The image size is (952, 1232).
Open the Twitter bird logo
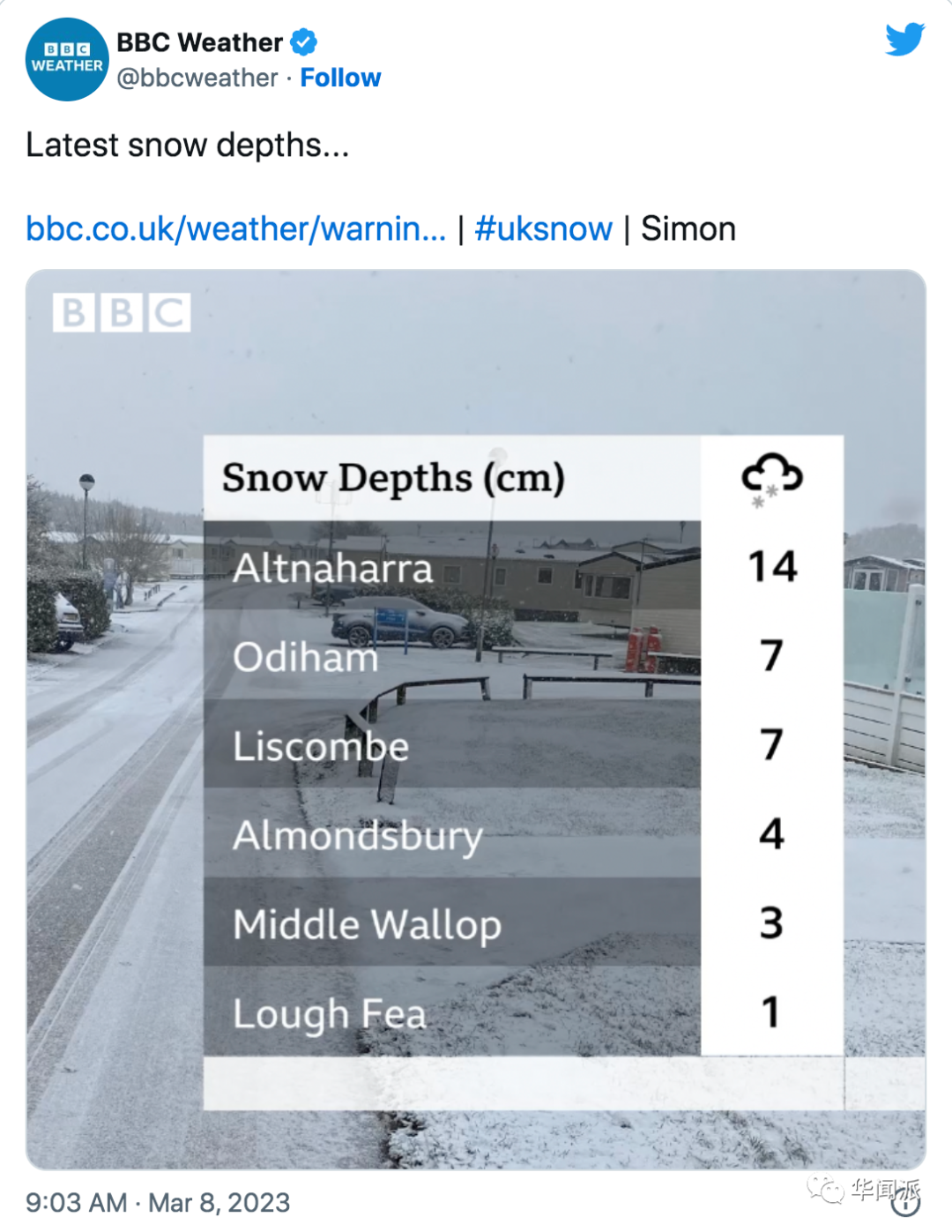click(x=904, y=40)
